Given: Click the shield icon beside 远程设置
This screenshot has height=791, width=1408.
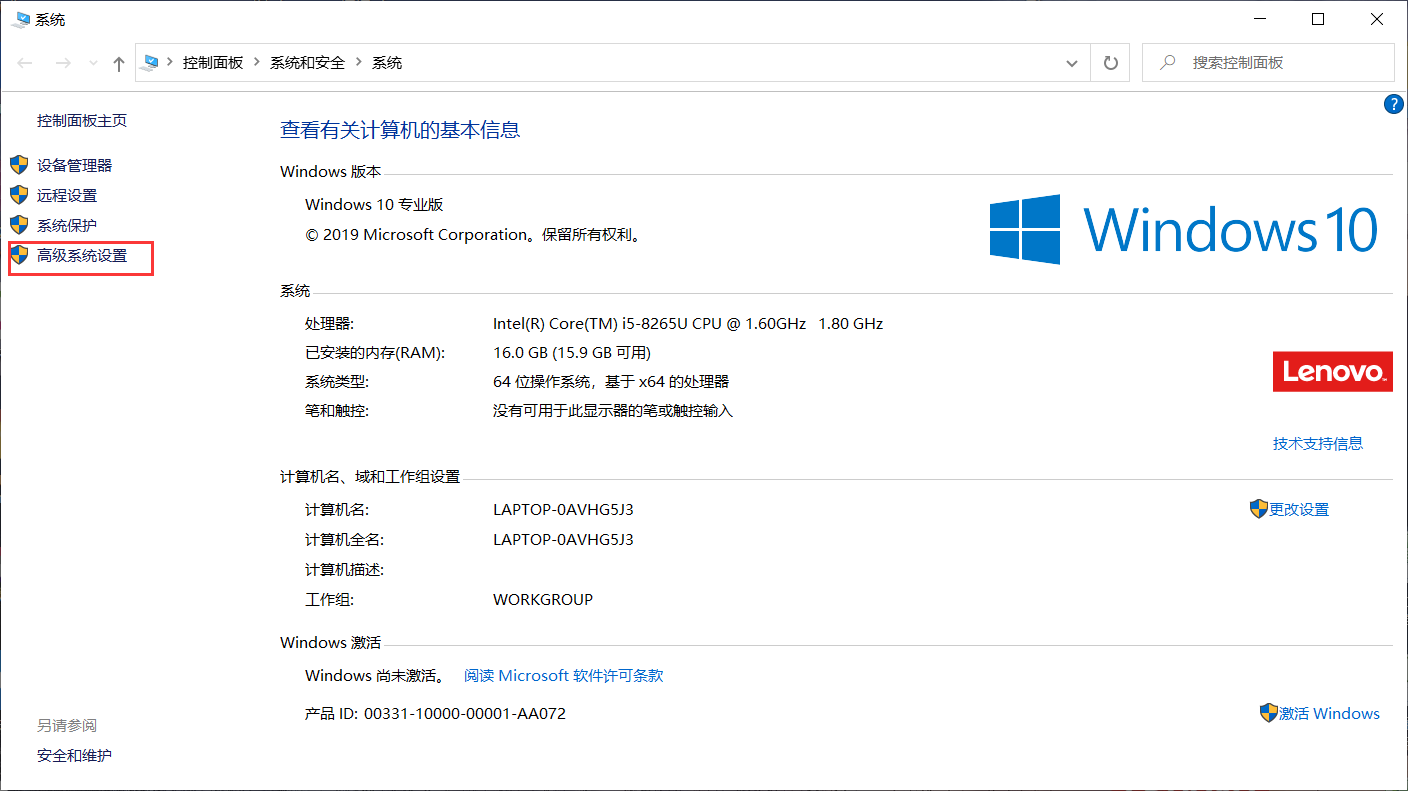Looking at the screenshot, I should click(19, 195).
